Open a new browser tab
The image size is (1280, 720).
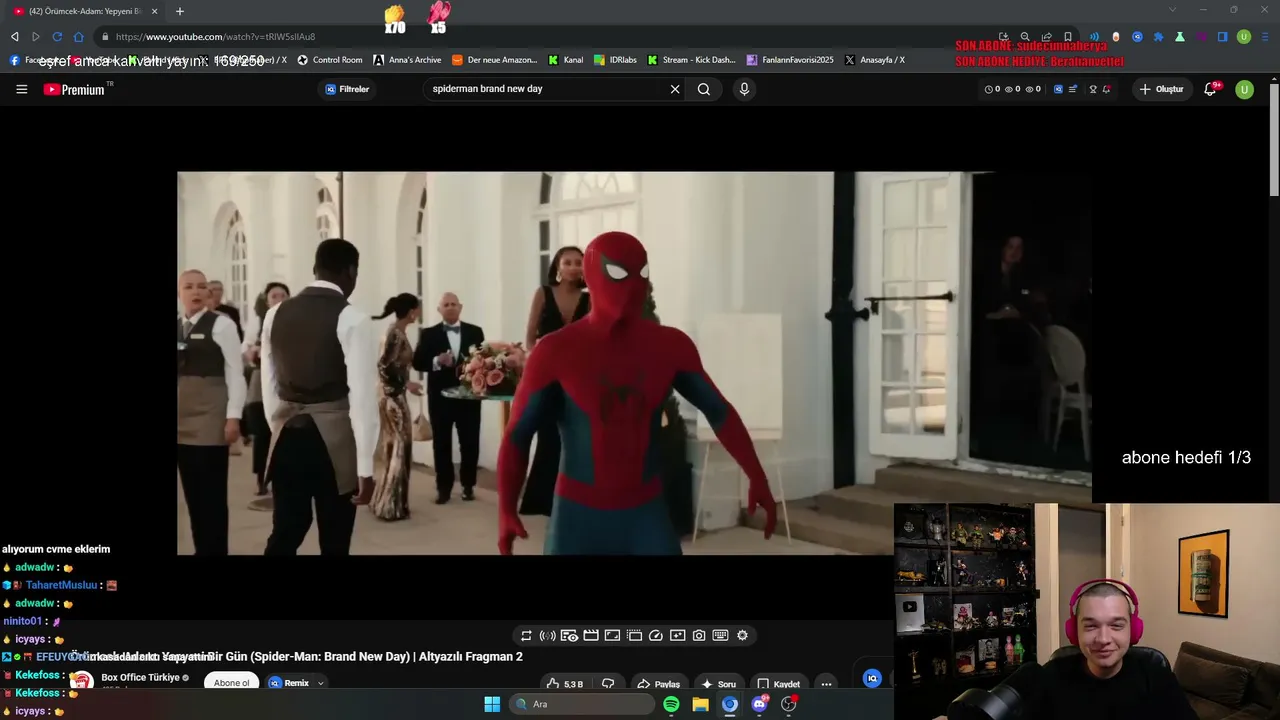coord(180,11)
